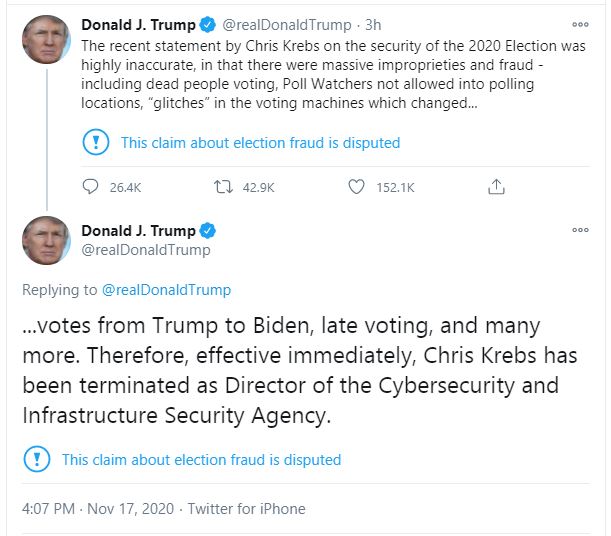This screenshot has height=536, width=611.
Task: Open more options on the reply tweet
Action: click(x=580, y=230)
